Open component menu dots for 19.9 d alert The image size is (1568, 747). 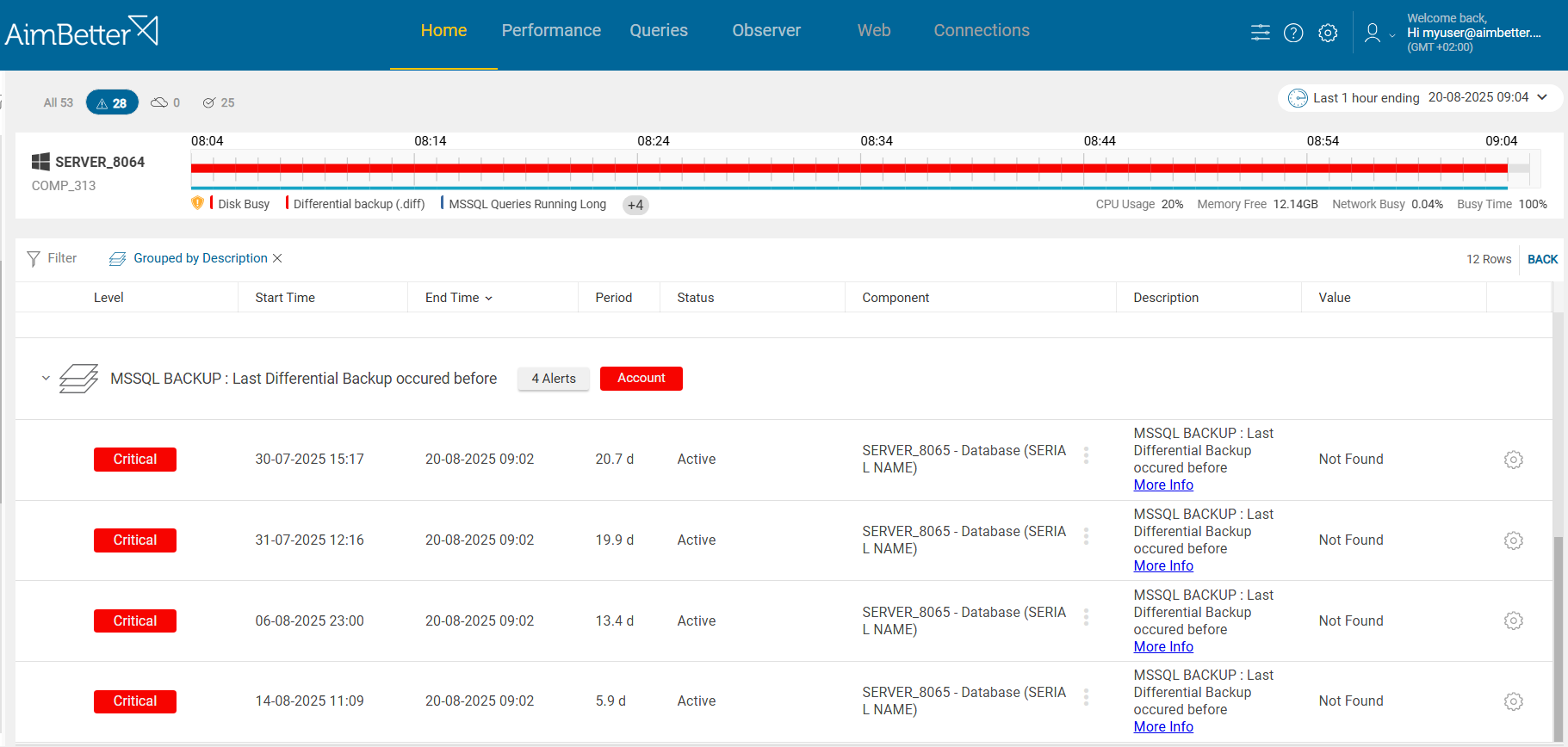click(x=1086, y=536)
